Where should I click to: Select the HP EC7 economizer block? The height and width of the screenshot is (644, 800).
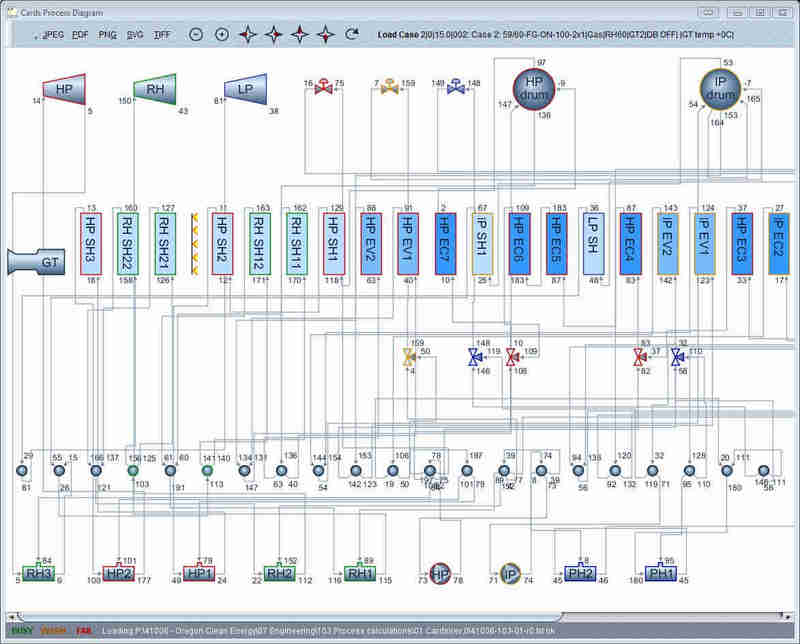[x=445, y=244]
